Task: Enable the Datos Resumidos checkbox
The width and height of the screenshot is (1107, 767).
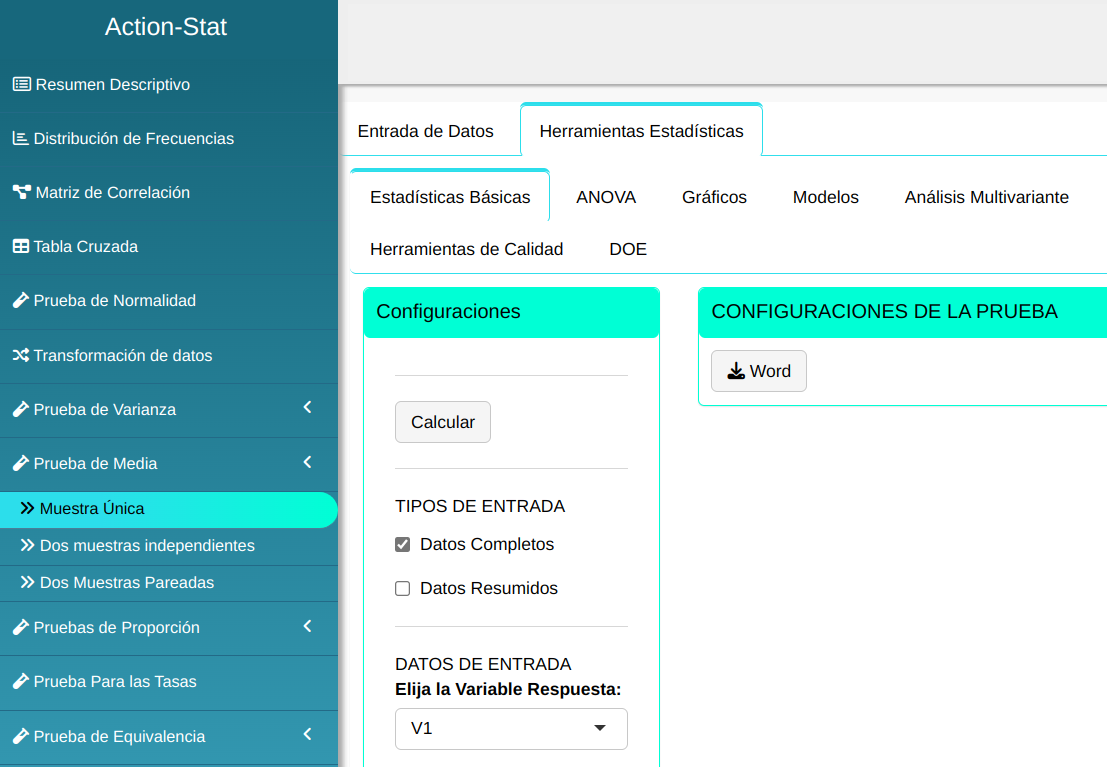Action: [x=403, y=589]
